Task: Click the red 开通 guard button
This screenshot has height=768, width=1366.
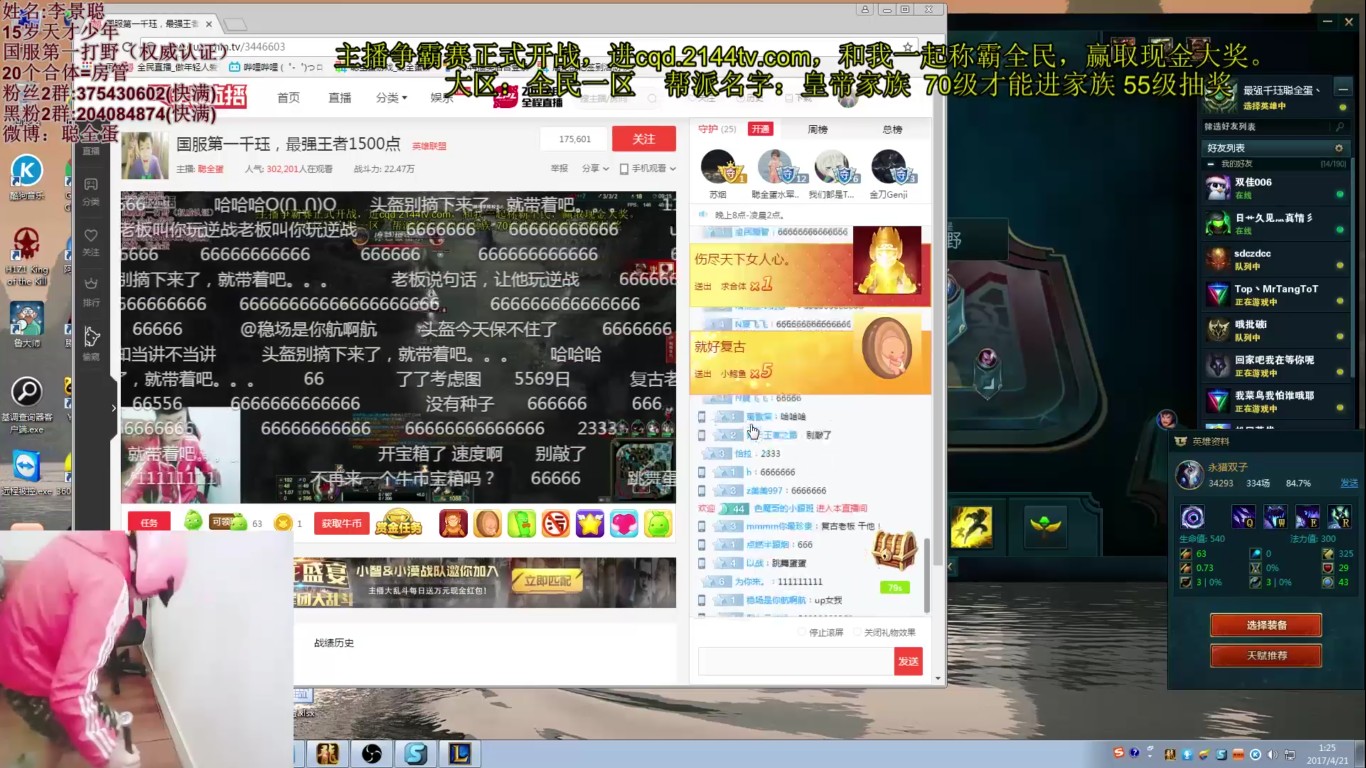Action: coord(761,129)
